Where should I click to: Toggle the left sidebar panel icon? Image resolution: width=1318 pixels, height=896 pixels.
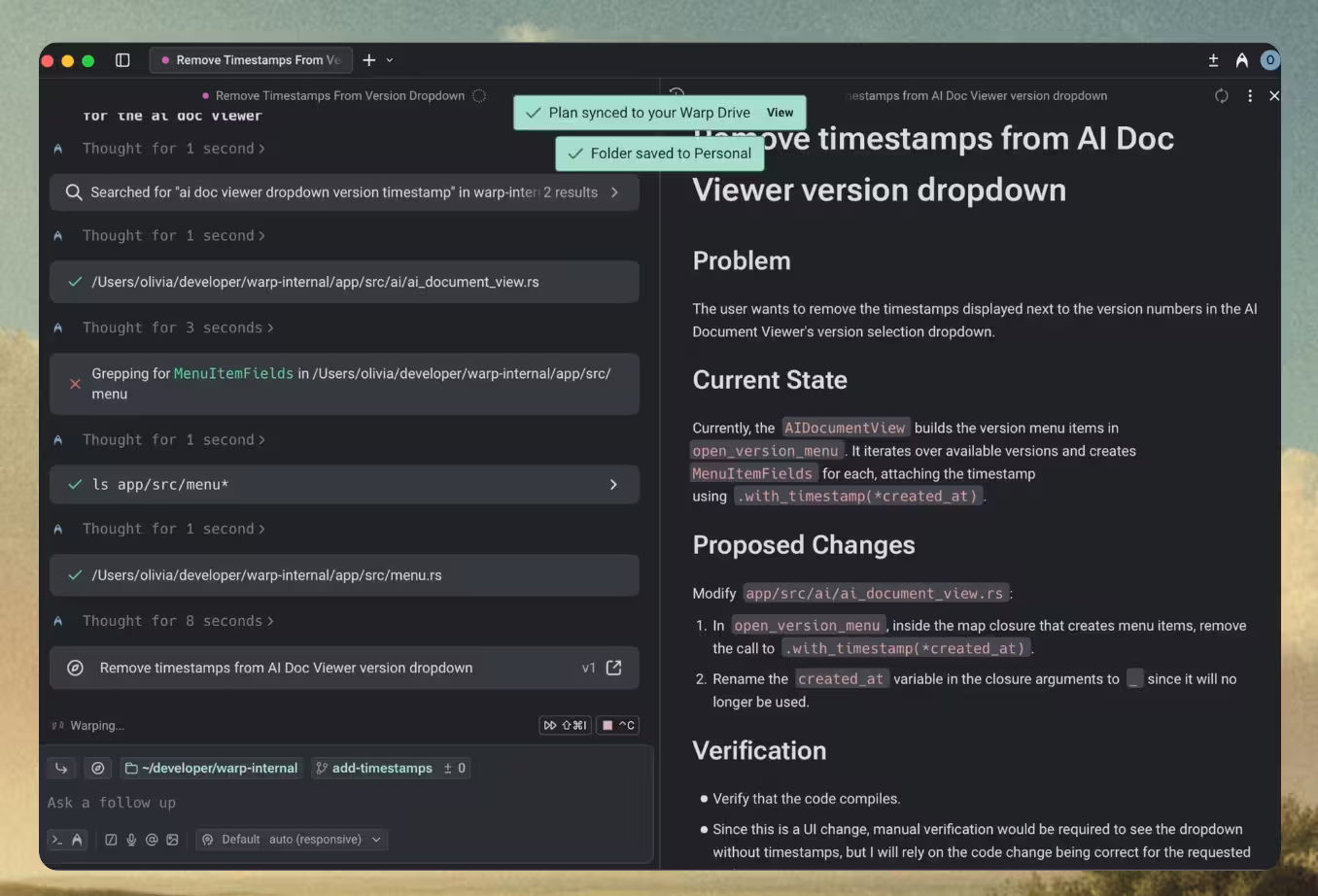point(122,60)
